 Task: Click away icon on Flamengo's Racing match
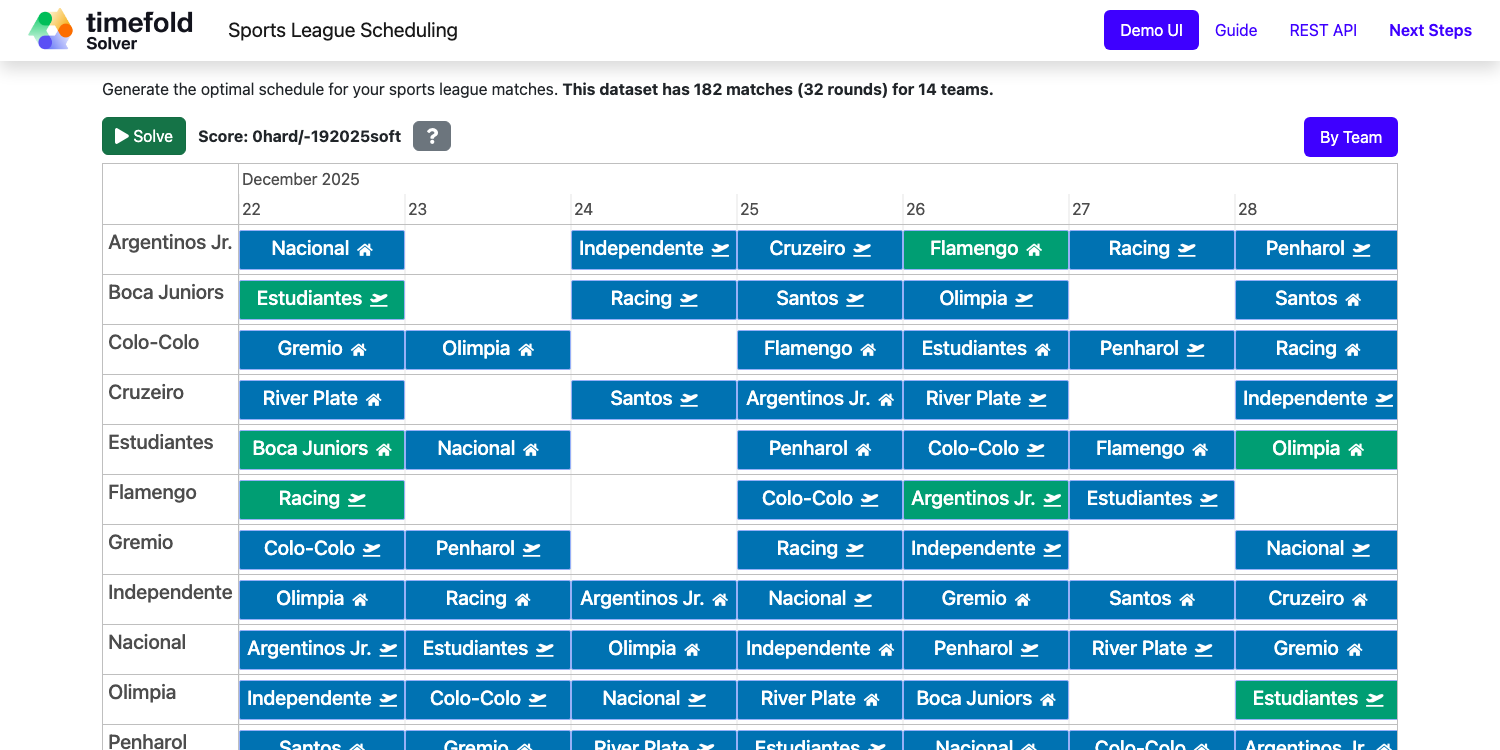point(356,500)
